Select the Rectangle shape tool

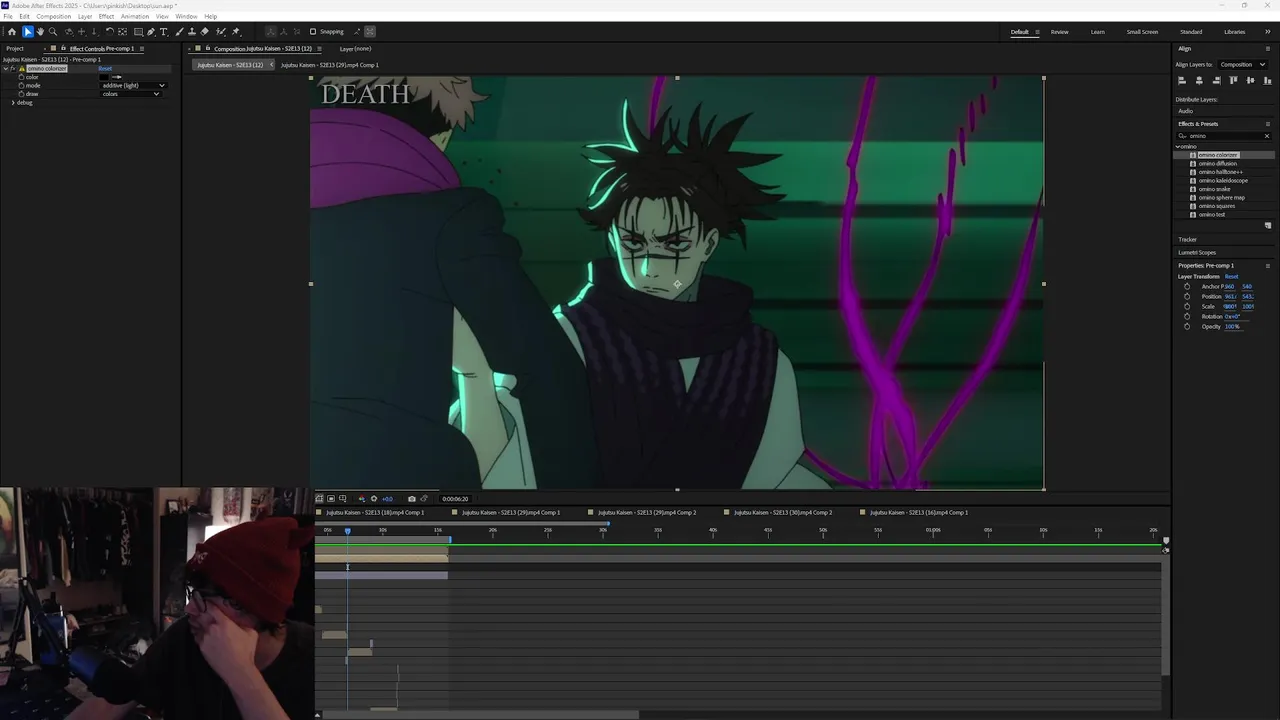138,31
